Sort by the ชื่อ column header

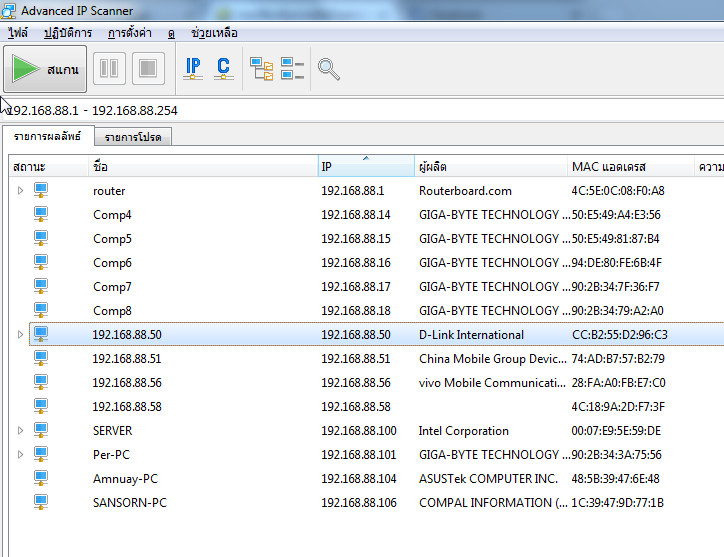point(203,166)
